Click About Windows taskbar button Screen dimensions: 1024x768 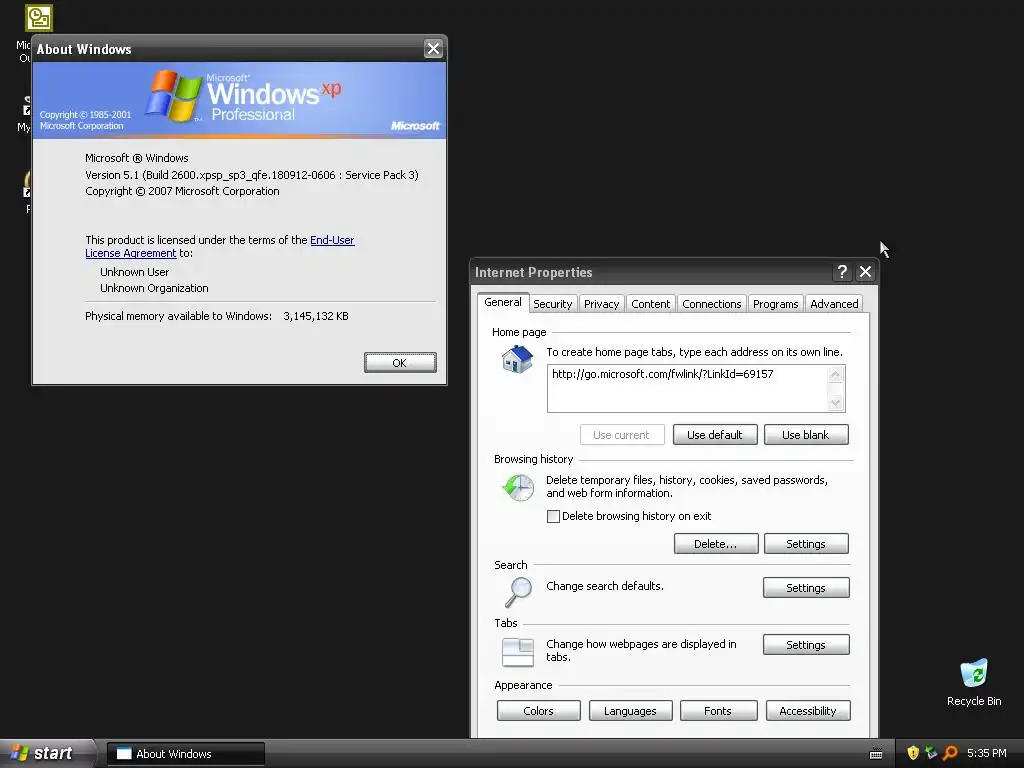[186, 754]
